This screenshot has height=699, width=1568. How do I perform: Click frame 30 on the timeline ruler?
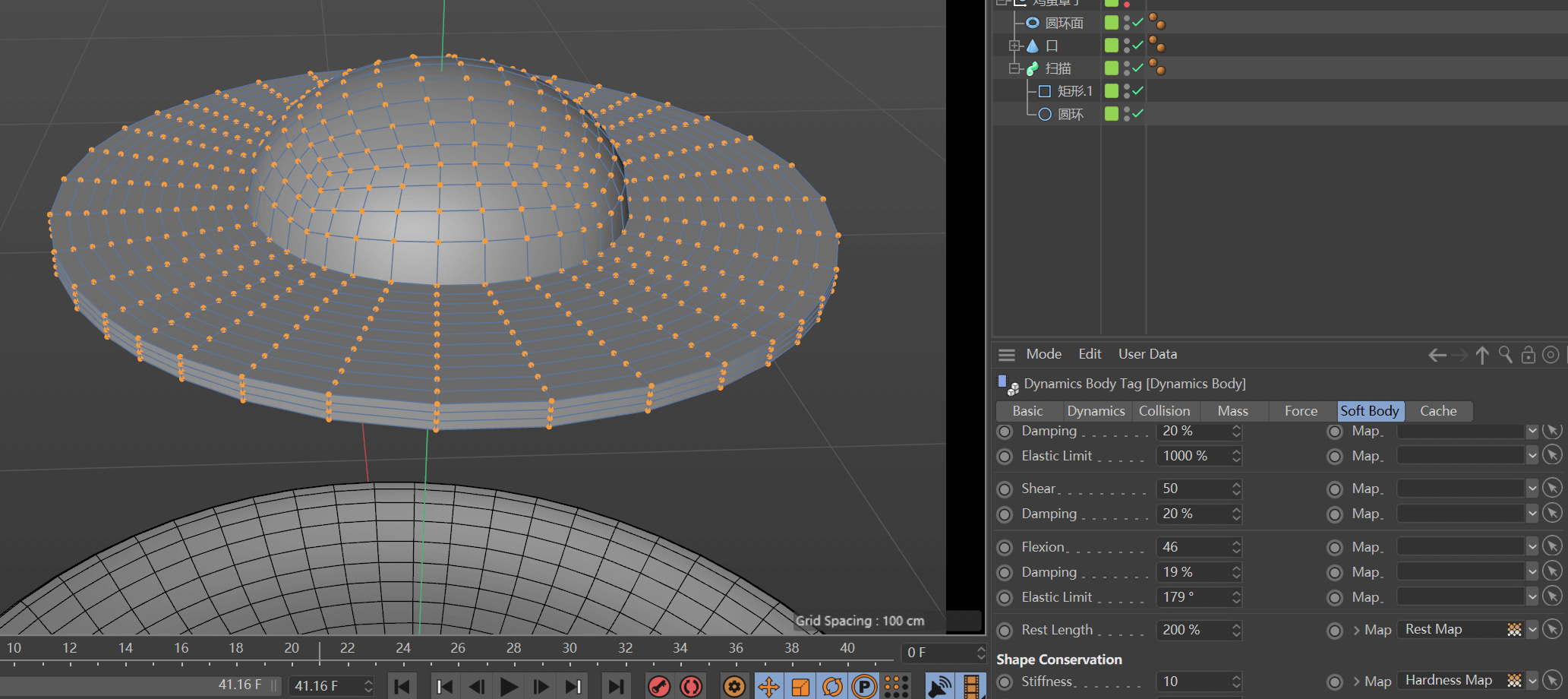coord(569,648)
